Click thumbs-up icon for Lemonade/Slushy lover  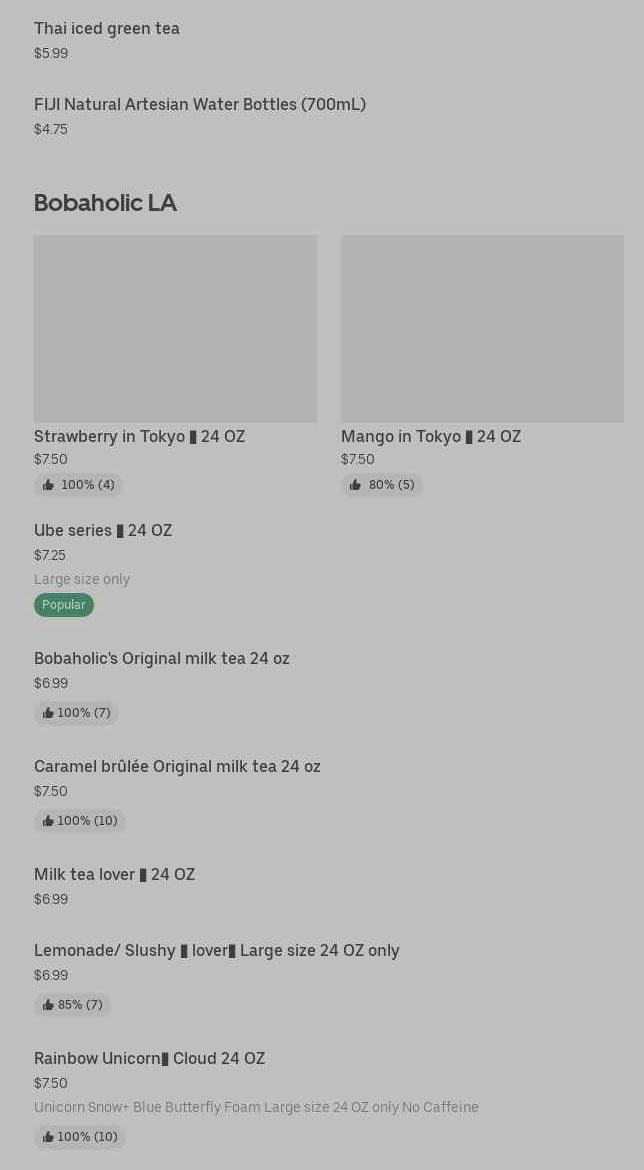tap(48, 1005)
